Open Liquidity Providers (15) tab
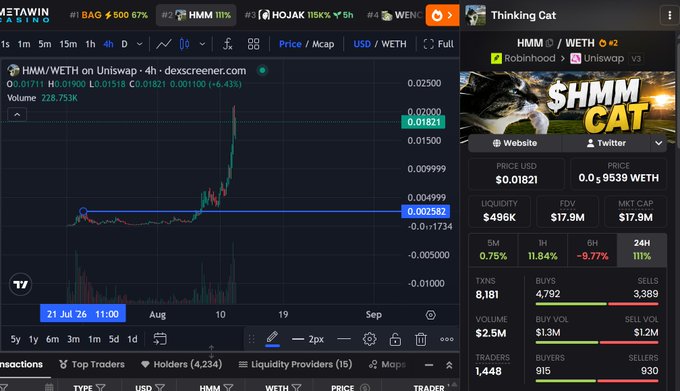The image size is (680, 391). (295, 364)
